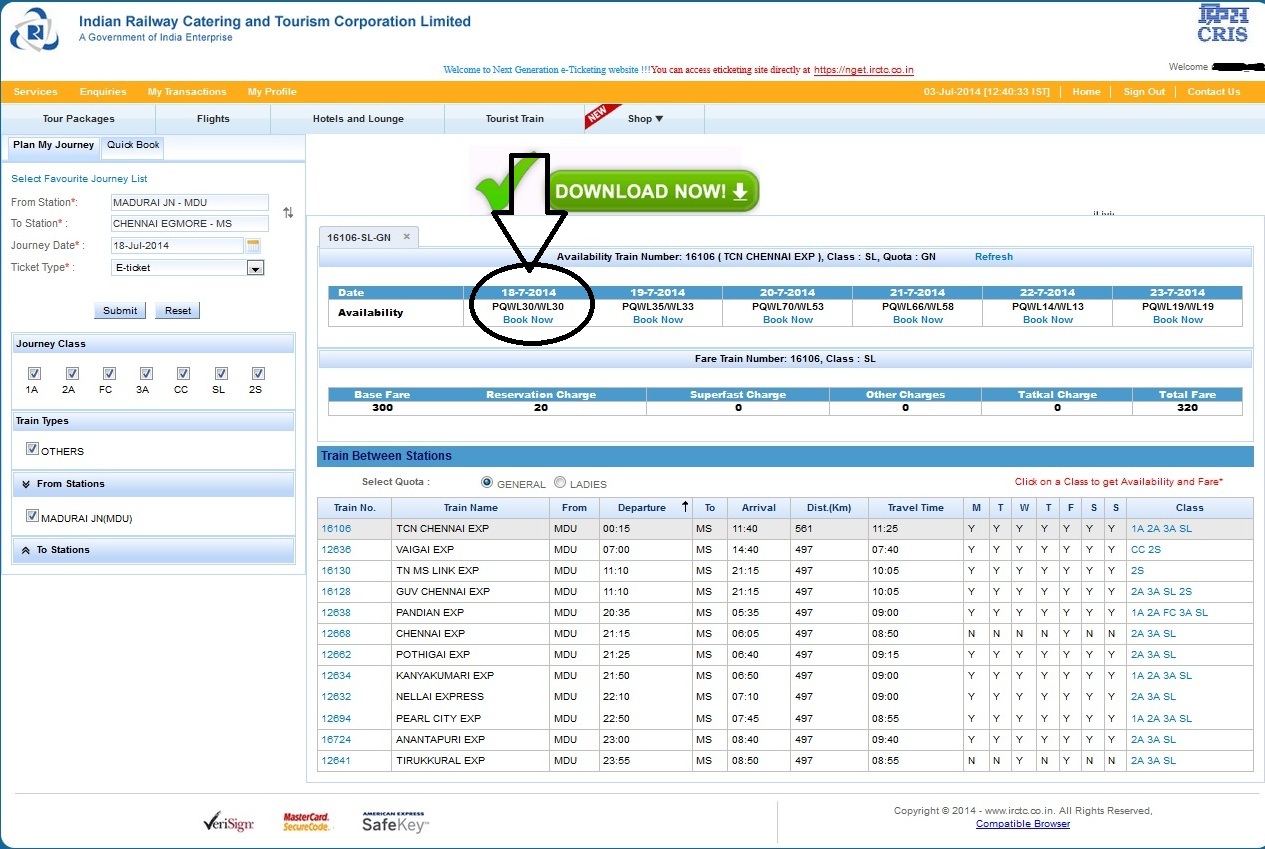Toggle the FC journey class checkbox
Viewport: 1265px width, 849px height.
click(109, 374)
